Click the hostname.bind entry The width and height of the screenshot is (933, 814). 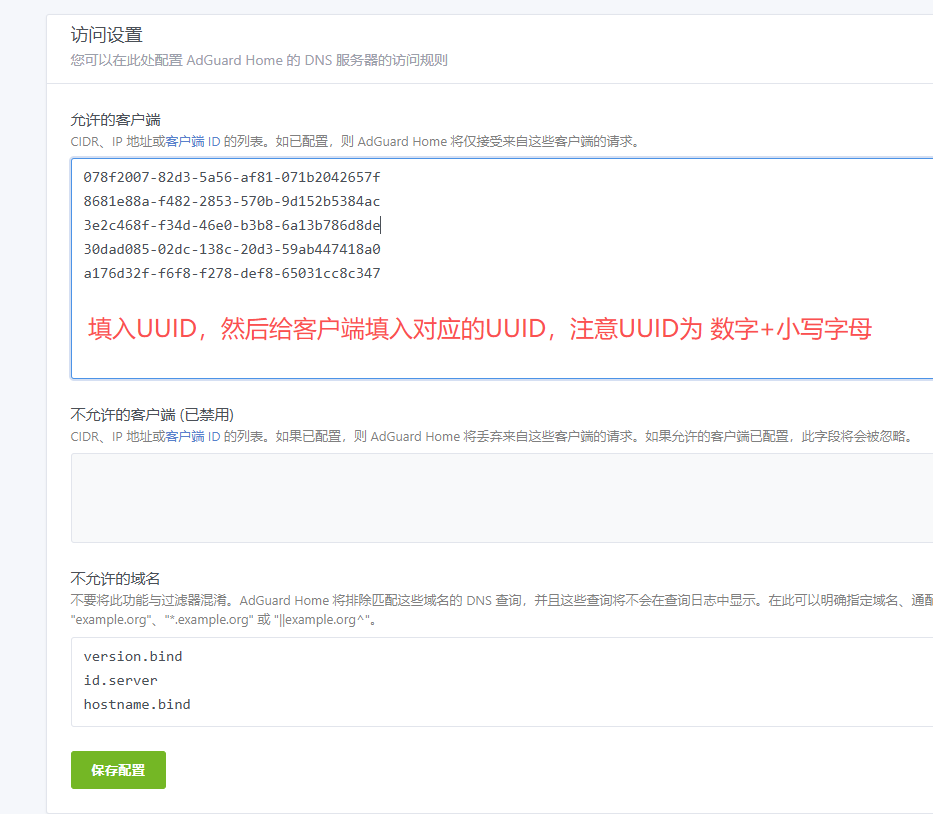(x=137, y=704)
